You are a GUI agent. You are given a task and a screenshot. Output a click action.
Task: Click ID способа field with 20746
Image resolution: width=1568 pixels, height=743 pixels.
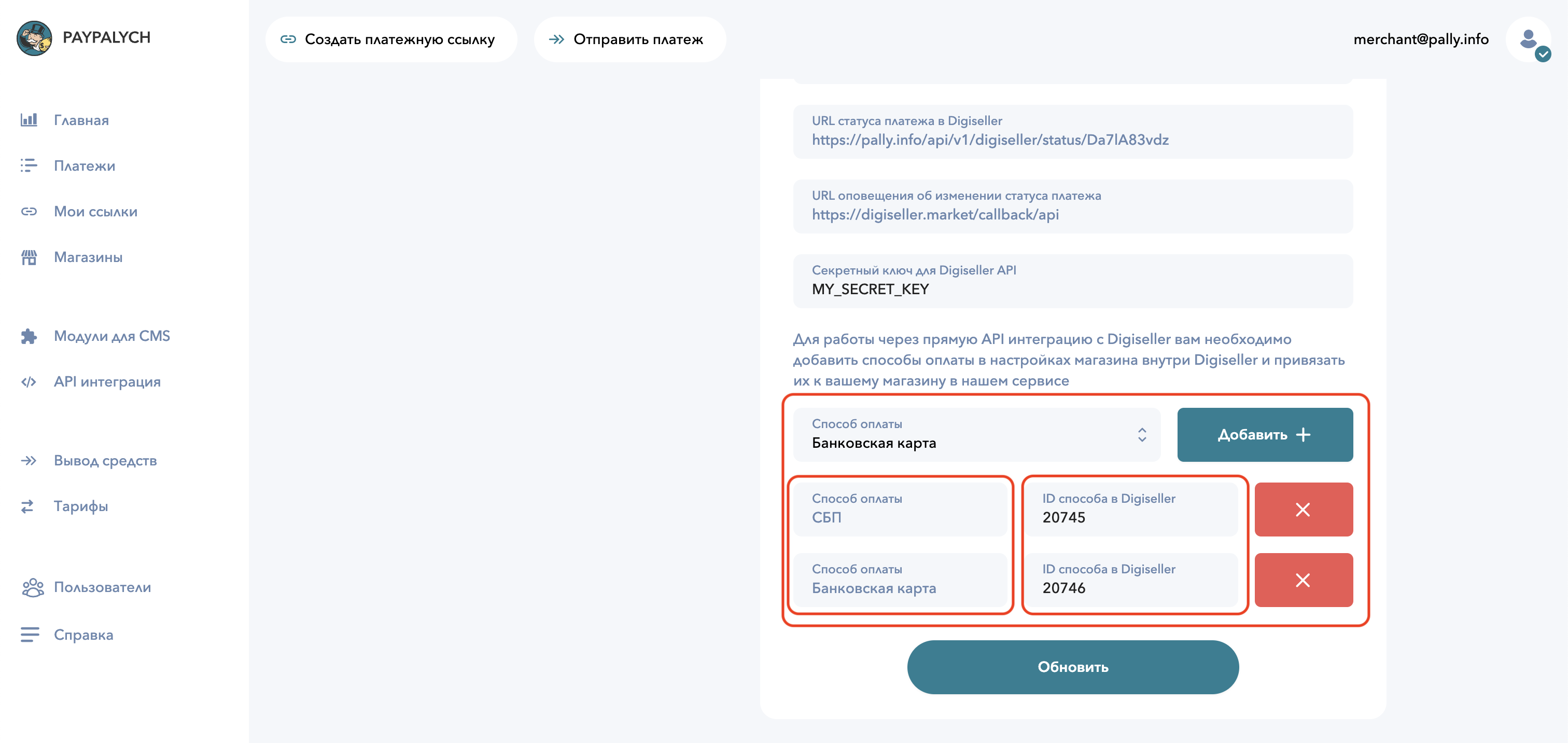1131,581
